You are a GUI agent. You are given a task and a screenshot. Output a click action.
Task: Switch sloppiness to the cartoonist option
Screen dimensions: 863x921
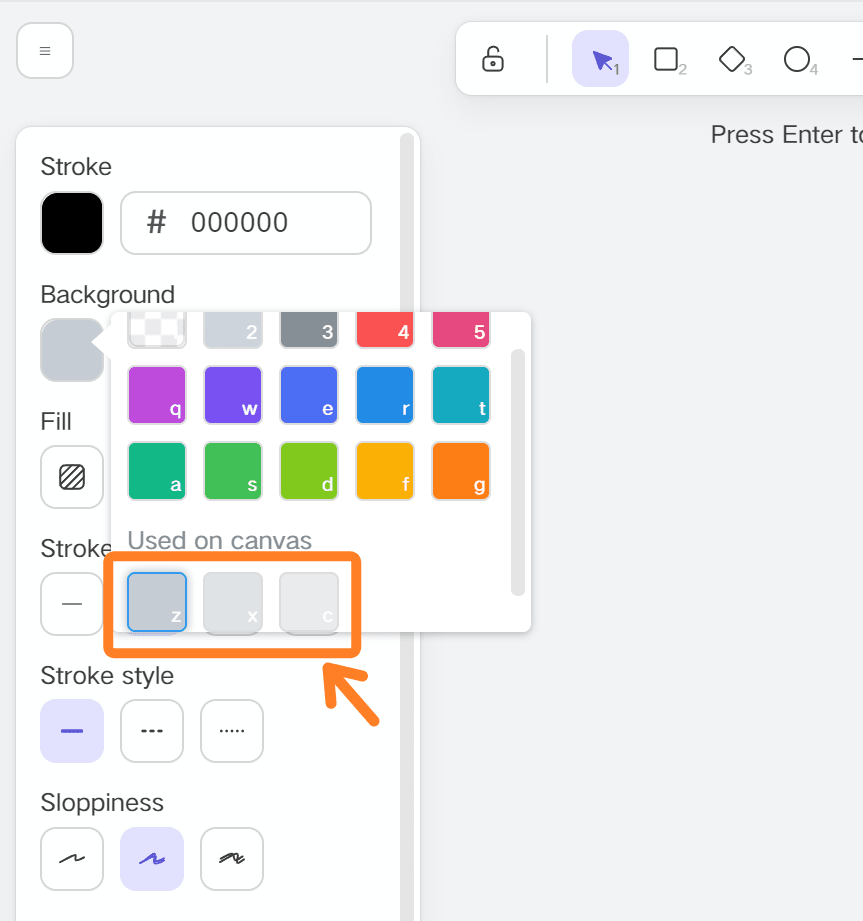(231, 858)
